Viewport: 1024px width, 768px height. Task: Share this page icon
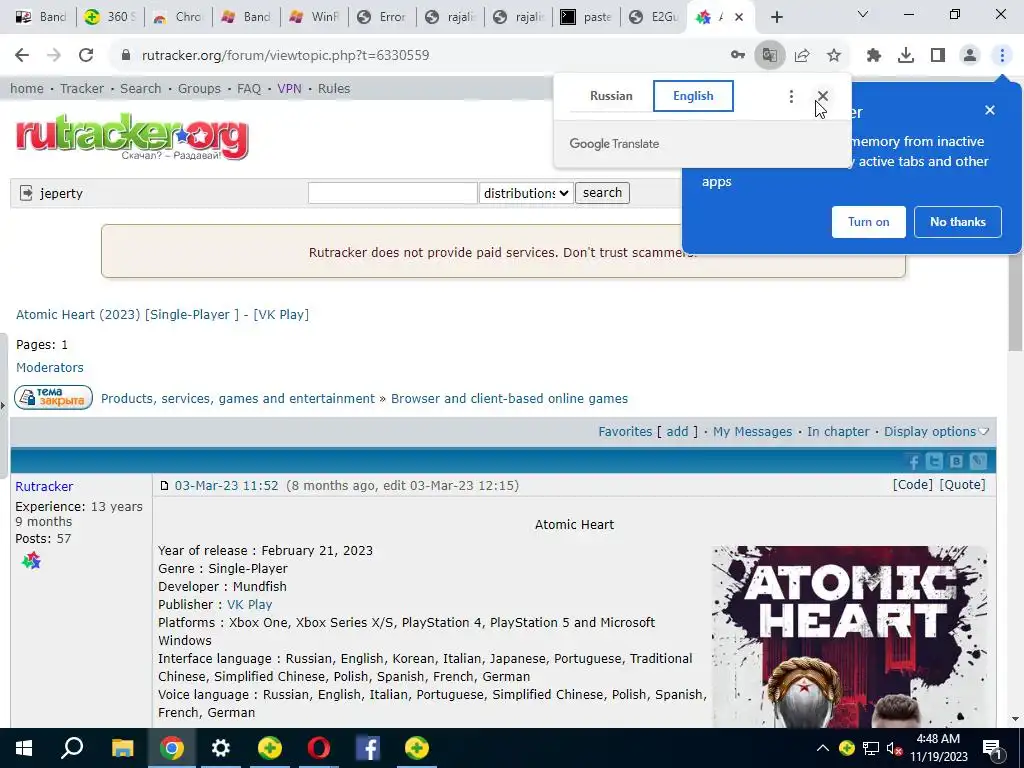click(x=802, y=56)
